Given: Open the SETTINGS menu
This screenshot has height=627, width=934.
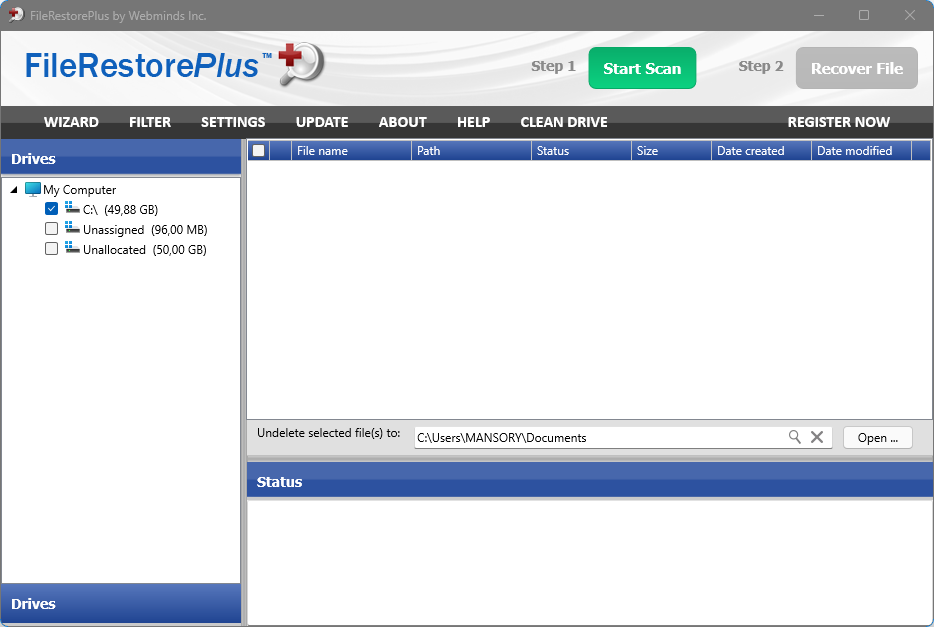Looking at the screenshot, I should pyautogui.click(x=233, y=122).
